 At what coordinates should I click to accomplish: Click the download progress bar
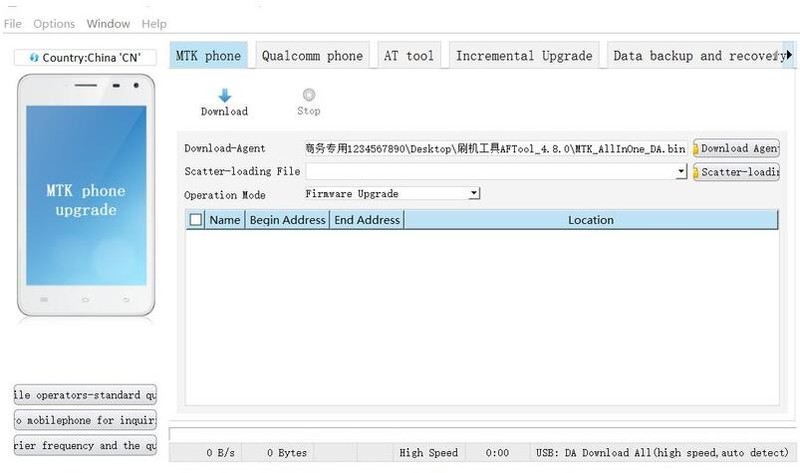coord(482,434)
